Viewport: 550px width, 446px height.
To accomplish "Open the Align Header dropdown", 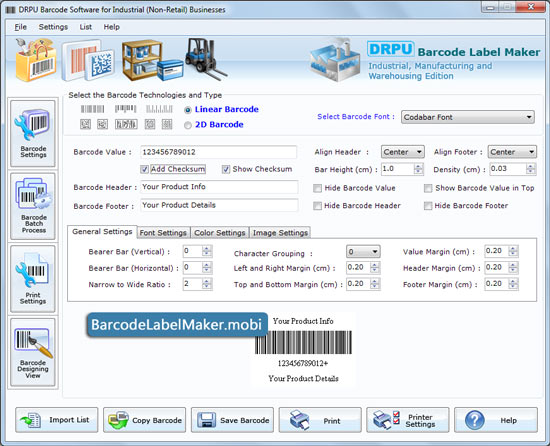I will 403,152.
